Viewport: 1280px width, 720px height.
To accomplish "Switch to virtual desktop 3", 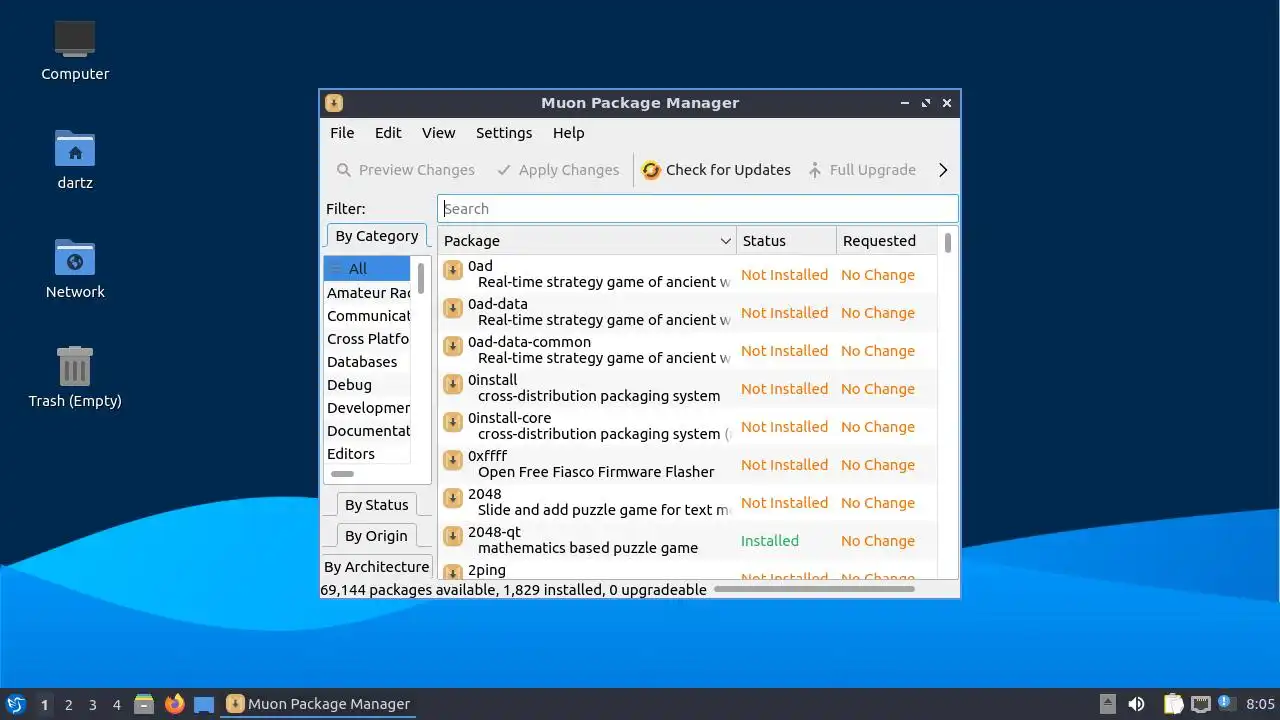I will [x=93, y=705].
